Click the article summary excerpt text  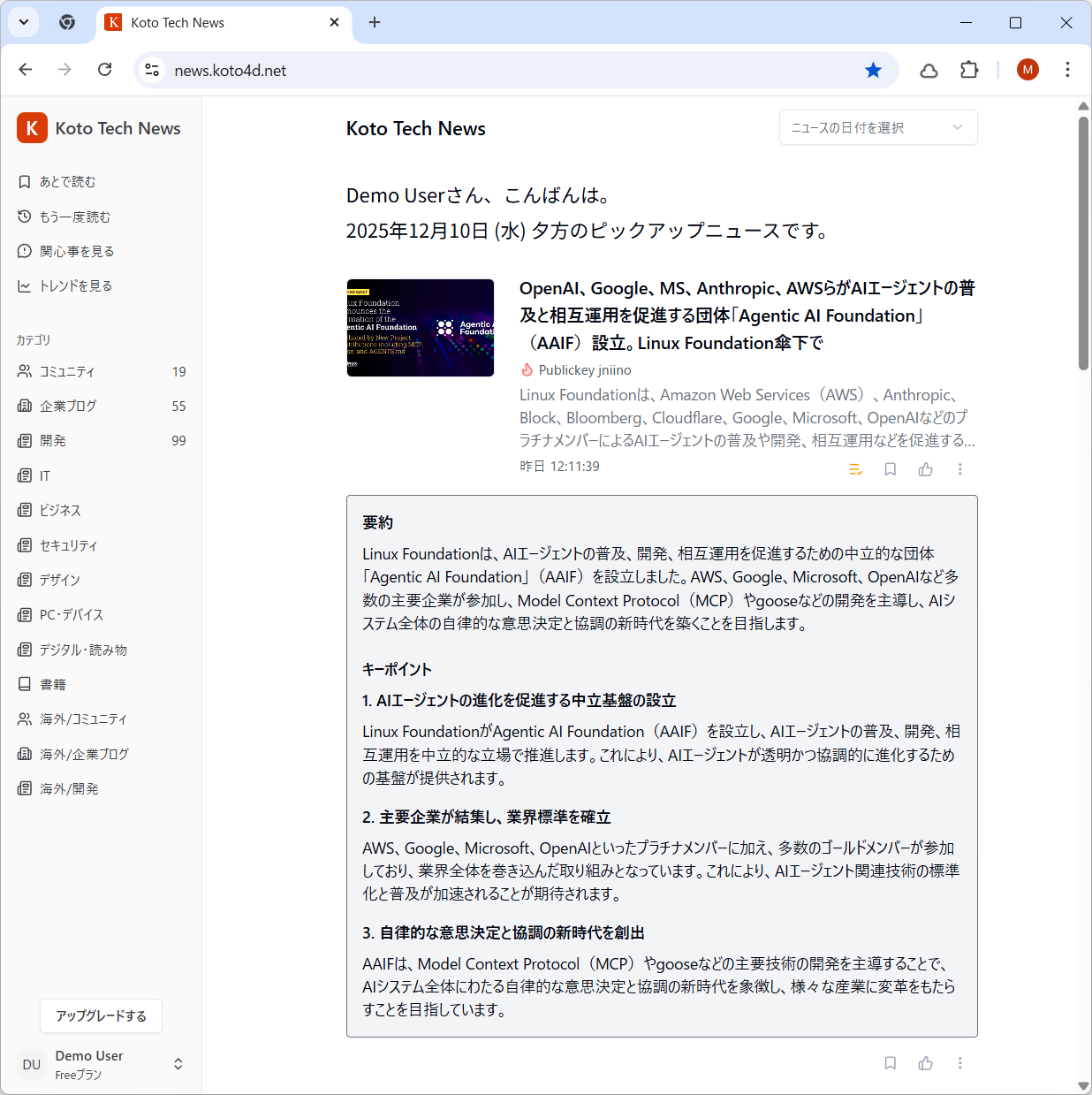tap(747, 418)
